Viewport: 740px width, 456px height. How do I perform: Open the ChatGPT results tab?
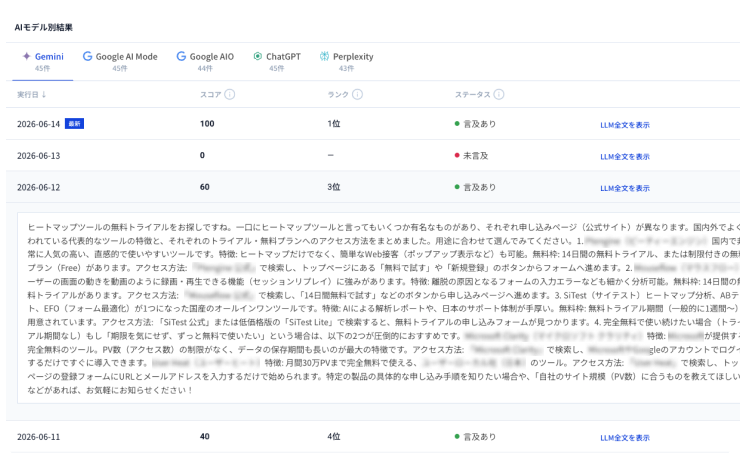(x=277, y=61)
